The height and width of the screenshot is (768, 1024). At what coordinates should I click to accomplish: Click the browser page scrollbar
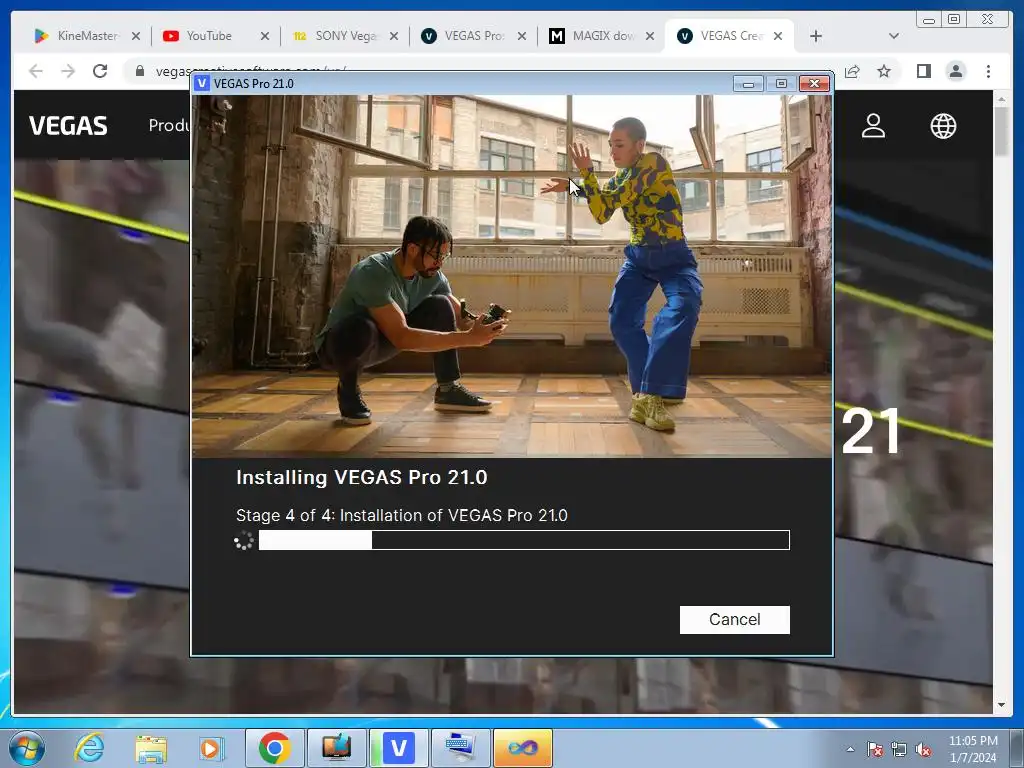tap(1001, 132)
